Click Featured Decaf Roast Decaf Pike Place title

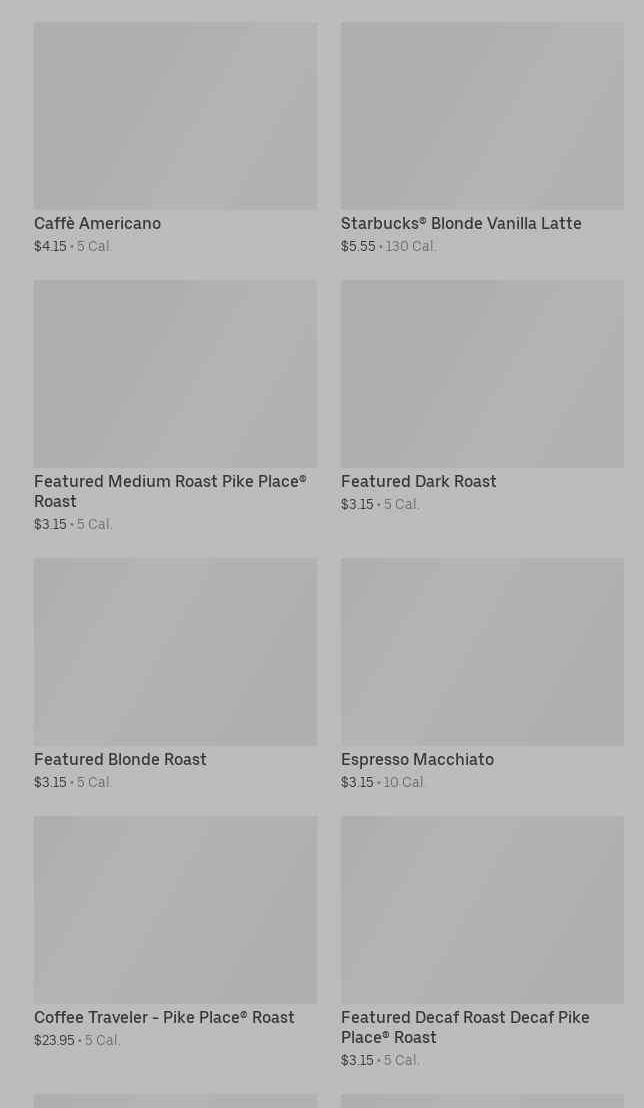465,1027
